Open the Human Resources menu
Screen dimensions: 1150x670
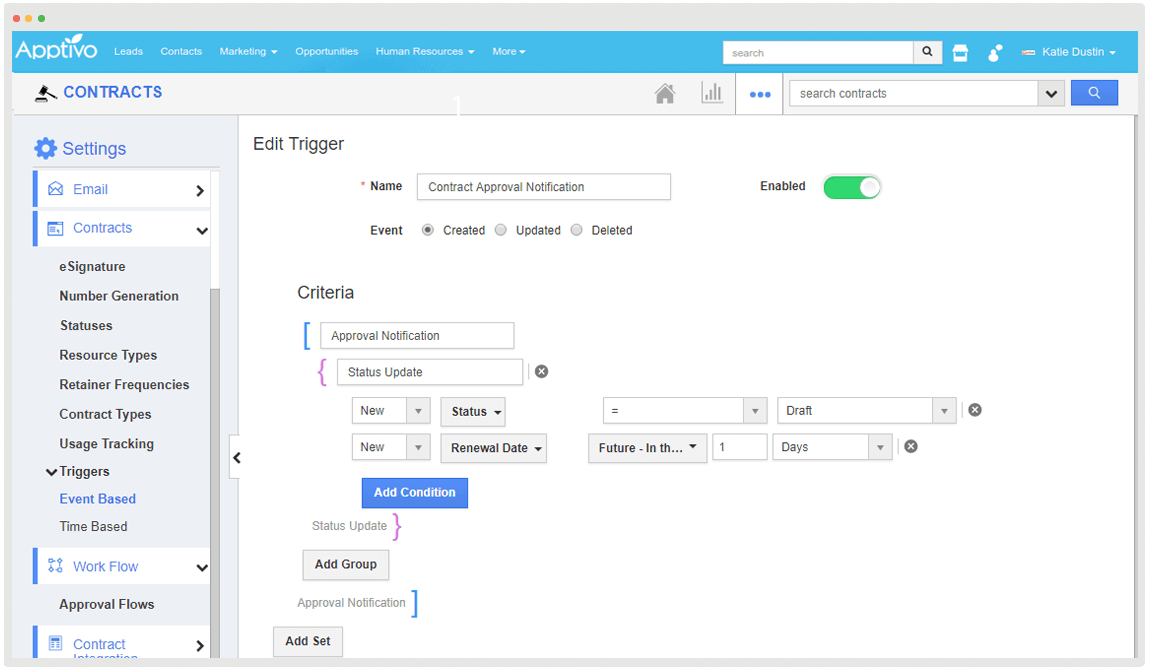click(424, 52)
